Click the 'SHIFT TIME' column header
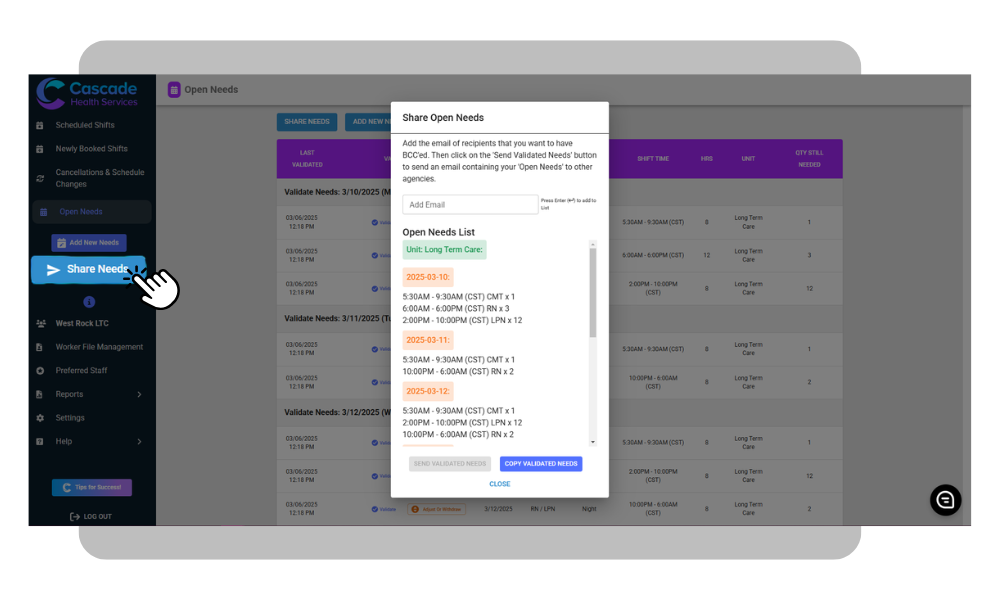Screen dimensions: 1000x600 coord(652,159)
